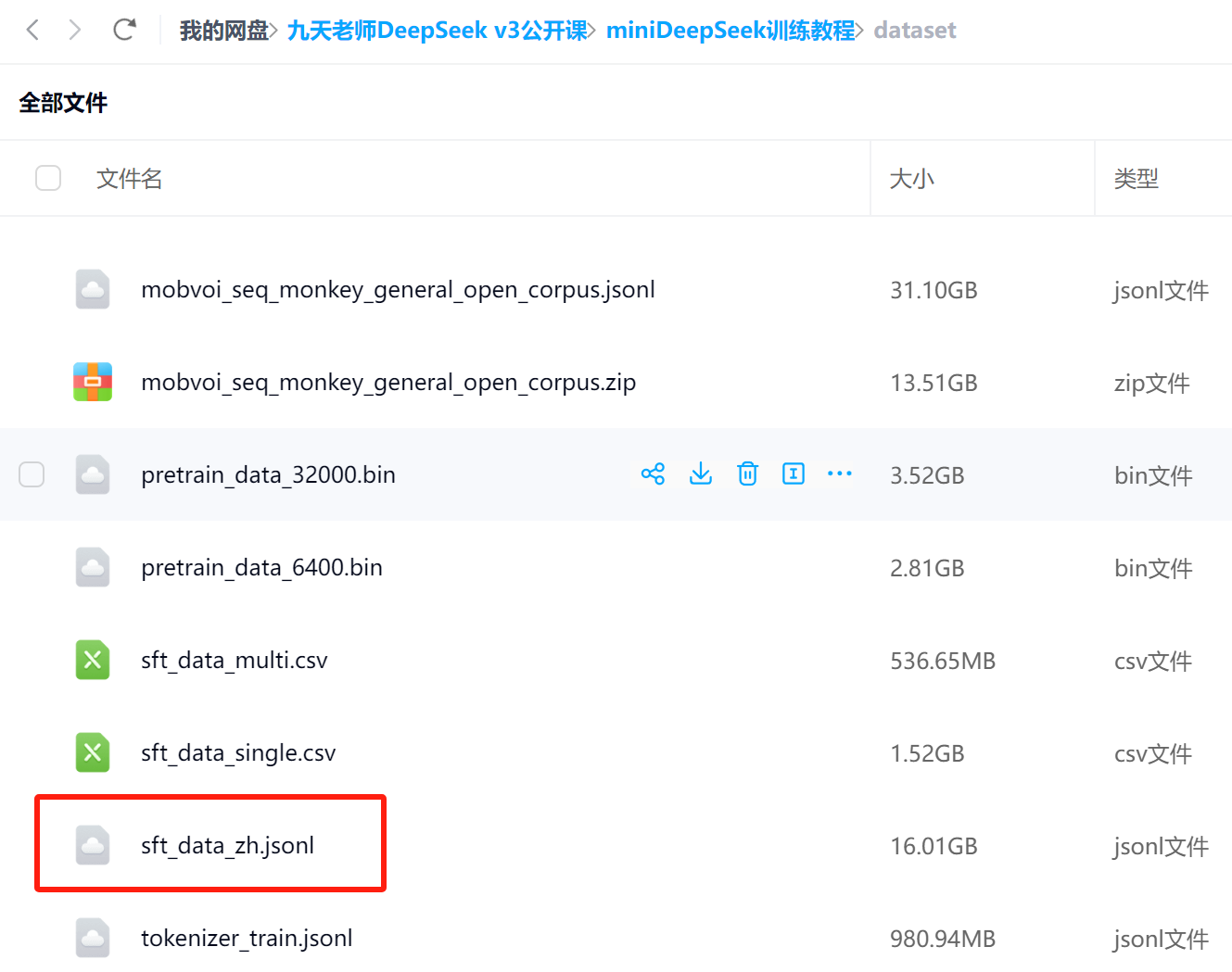Select the sft_data_zh.jsonl file name

click(x=227, y=846)
